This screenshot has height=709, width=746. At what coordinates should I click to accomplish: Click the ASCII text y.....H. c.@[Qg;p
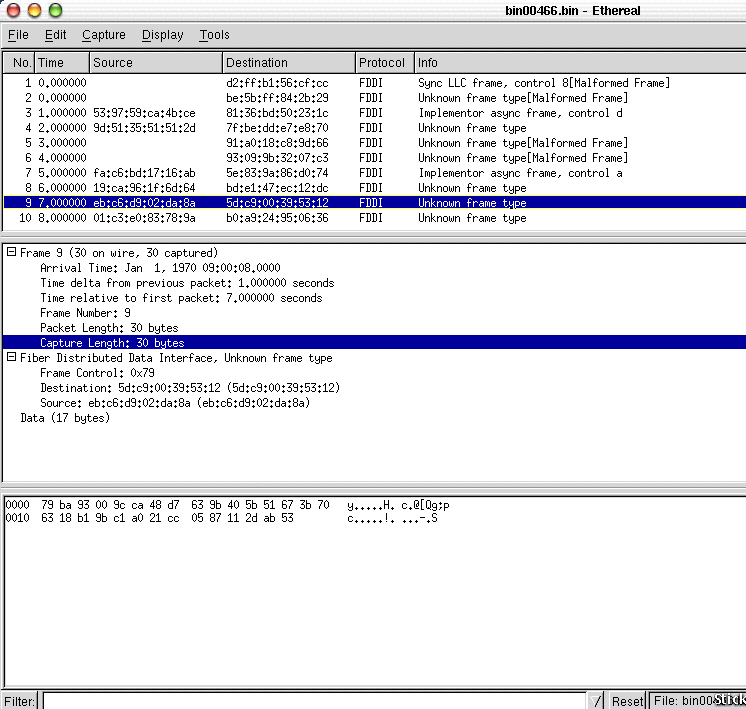[398, 505]
